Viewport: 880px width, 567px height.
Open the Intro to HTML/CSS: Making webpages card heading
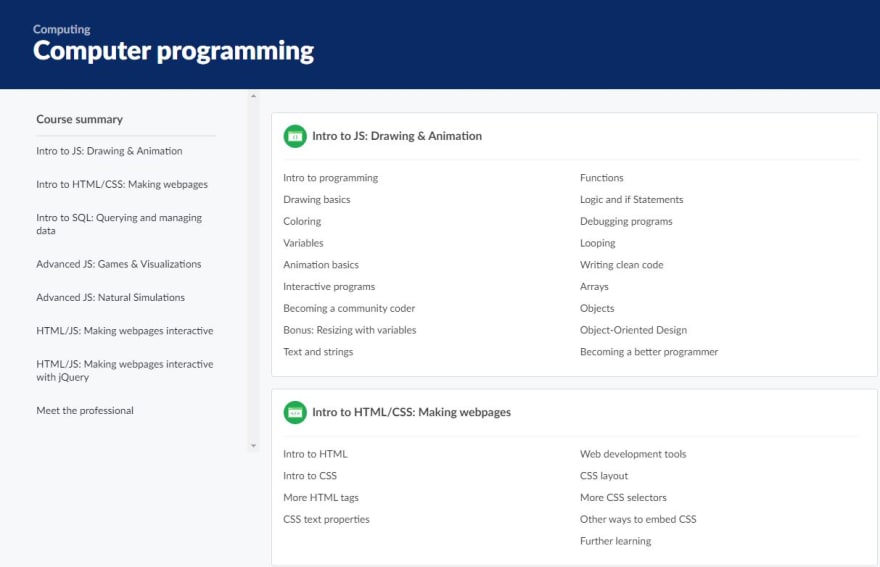(411, 412)
